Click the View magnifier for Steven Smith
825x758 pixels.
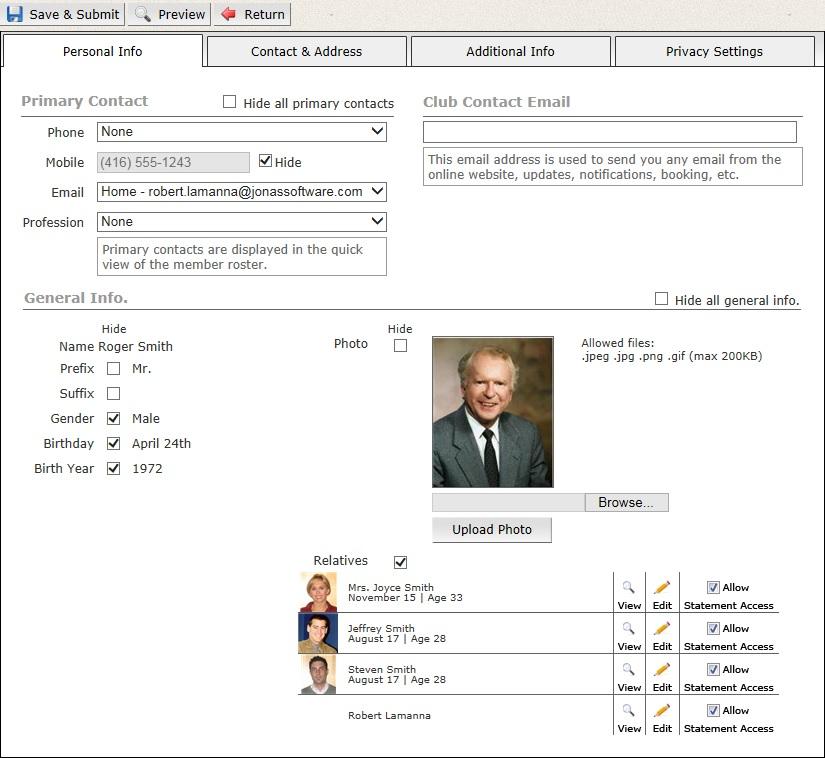click(629, 670)
